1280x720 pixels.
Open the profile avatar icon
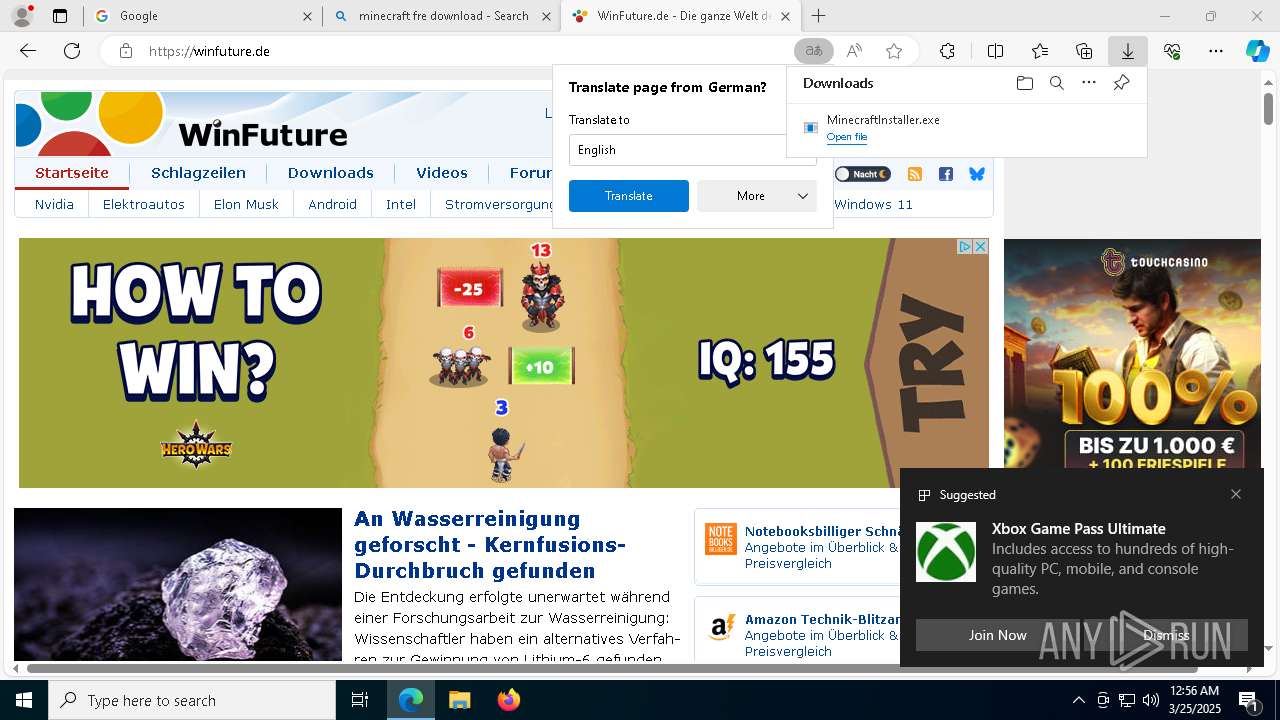[x=22, y=16]
